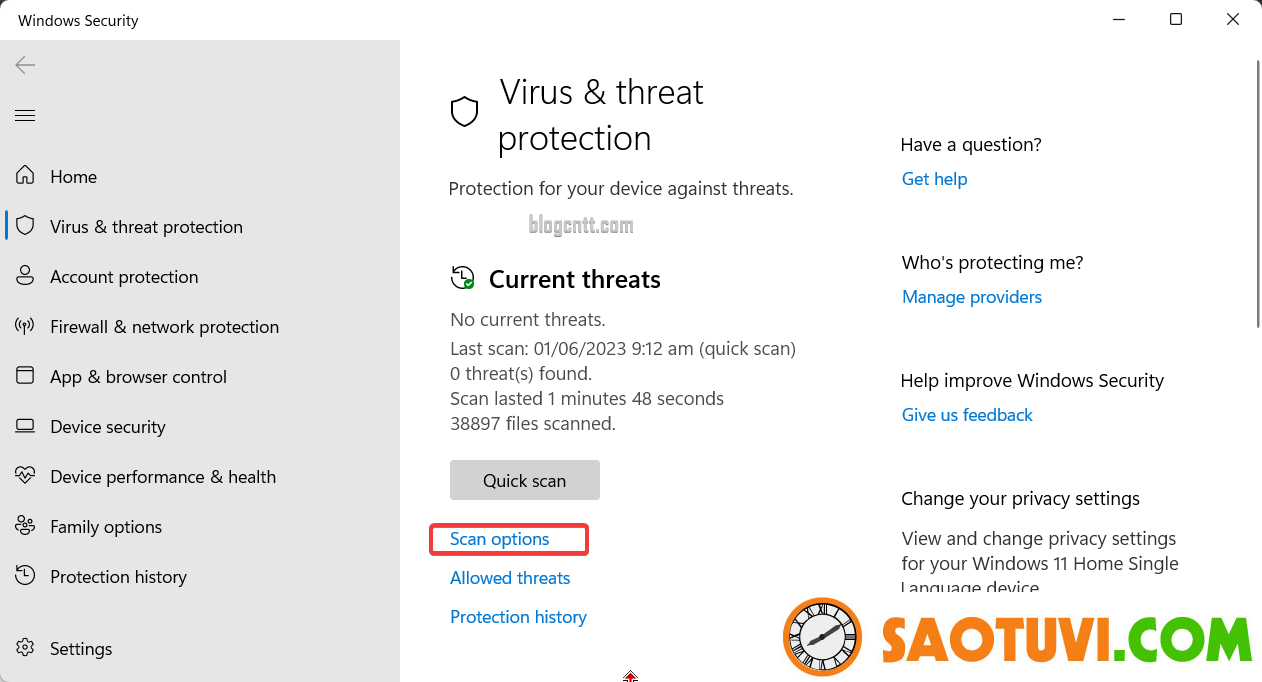
Task: Open Allowed threats link
Action: tap(510, 578)
